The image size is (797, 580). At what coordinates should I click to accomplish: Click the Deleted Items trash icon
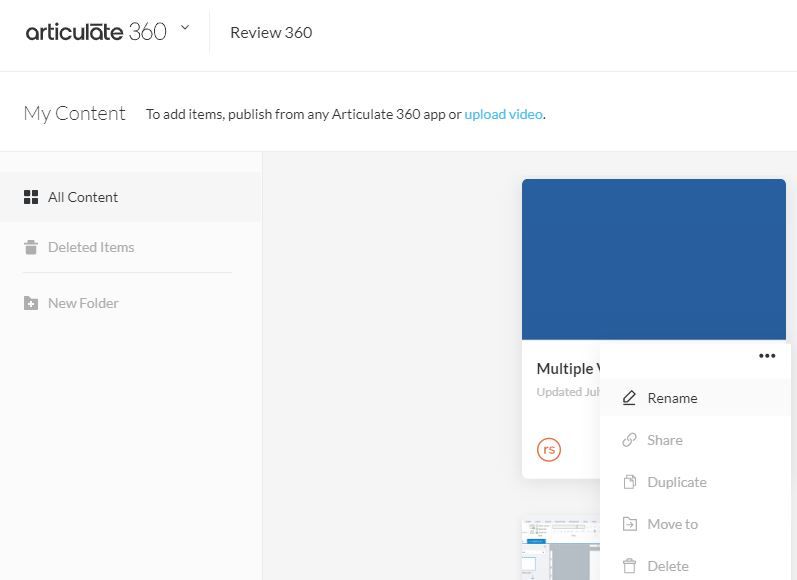point(31,247)
